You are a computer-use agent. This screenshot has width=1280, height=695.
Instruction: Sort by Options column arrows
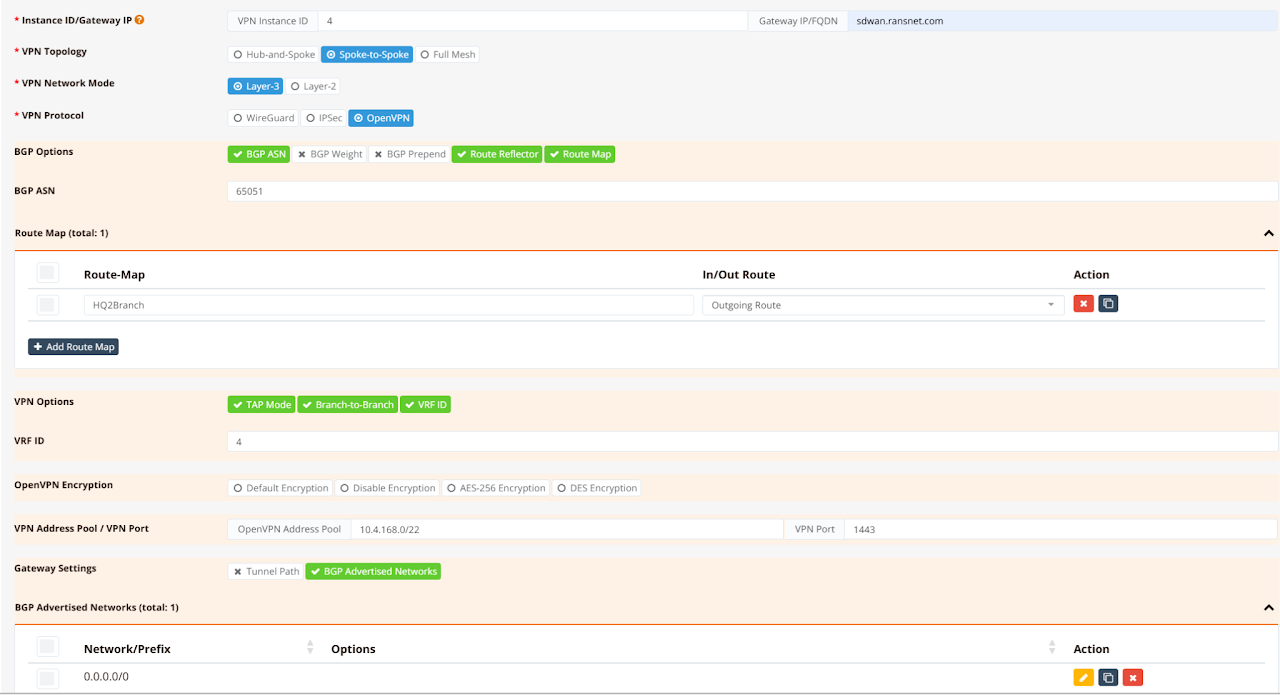1053,648
